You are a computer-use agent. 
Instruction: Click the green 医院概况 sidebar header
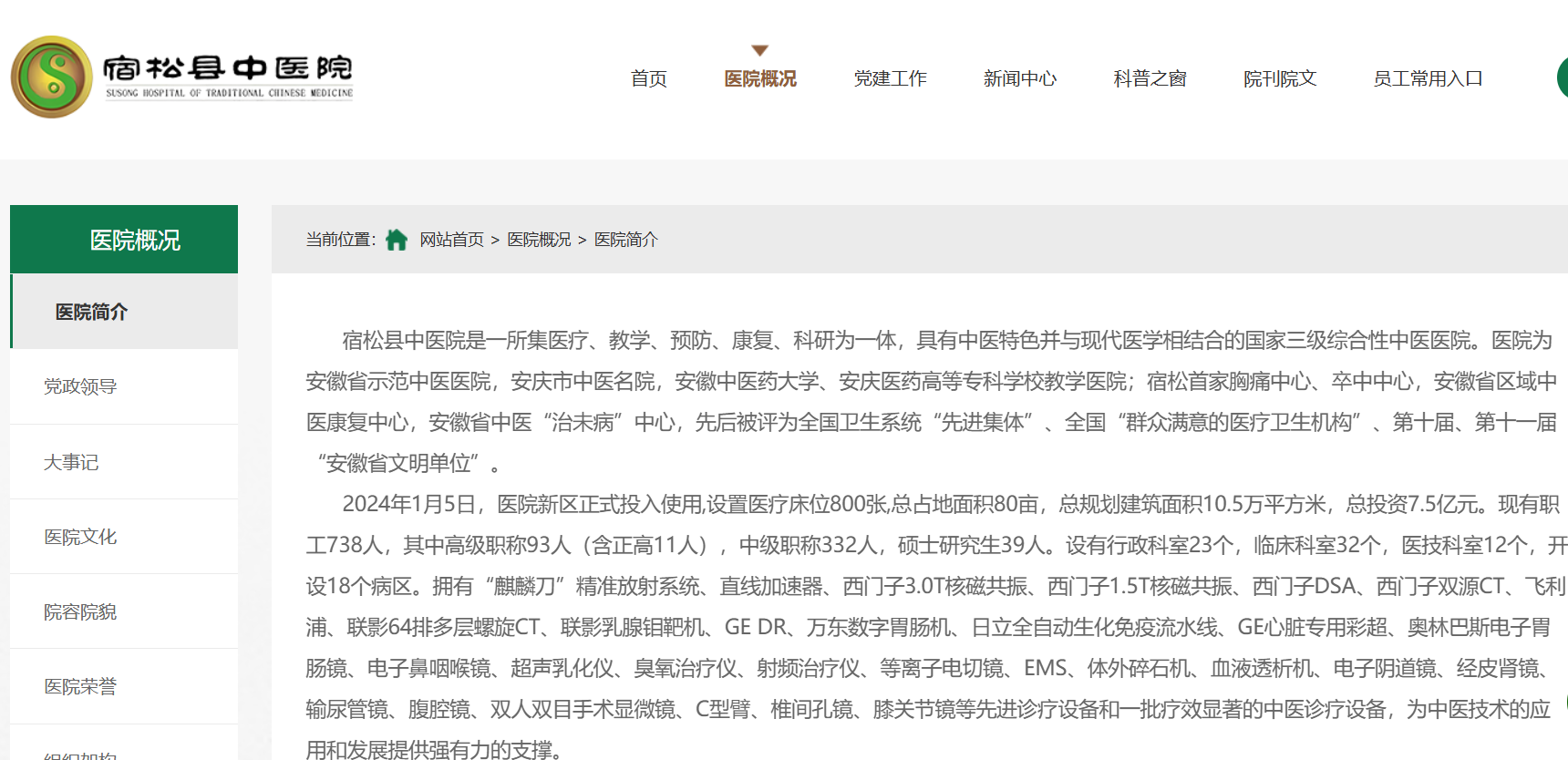[124, 240]
